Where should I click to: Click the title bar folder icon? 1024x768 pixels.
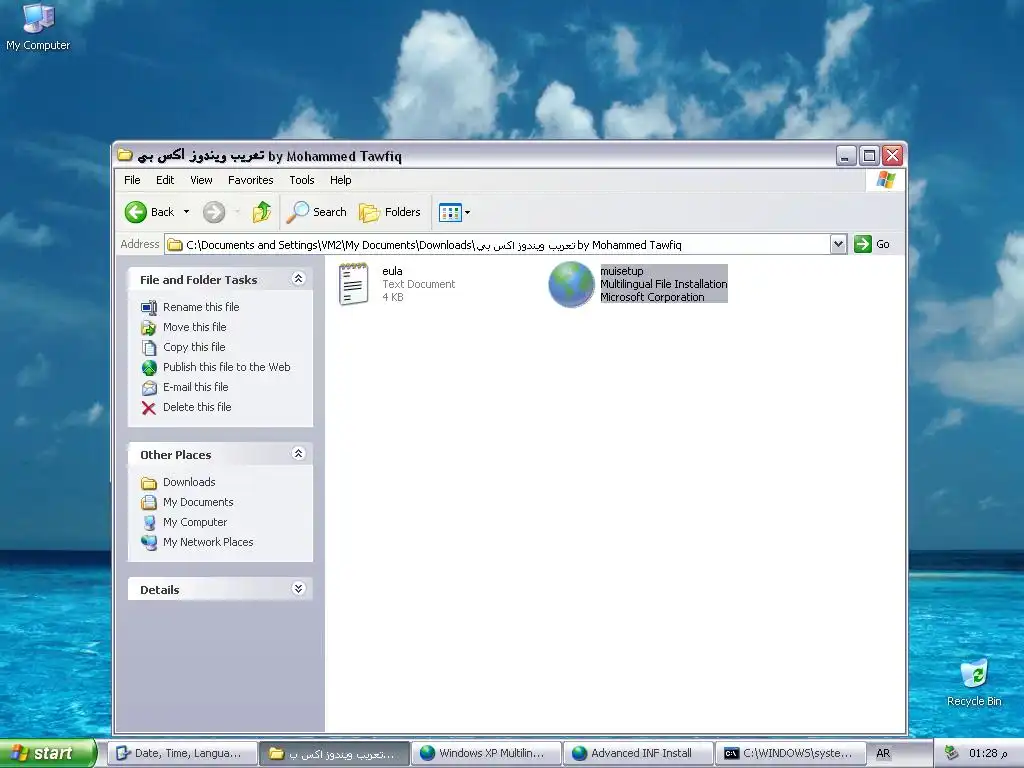click(125, 155)
